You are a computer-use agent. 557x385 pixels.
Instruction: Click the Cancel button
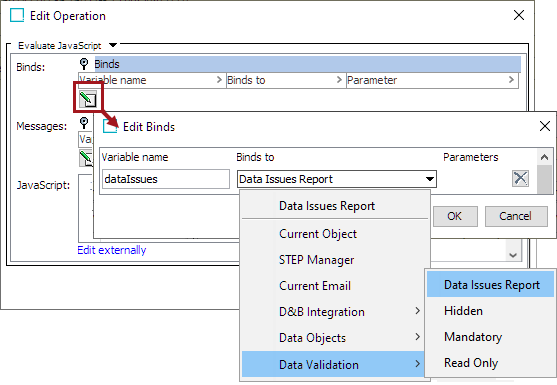point(516,216)
